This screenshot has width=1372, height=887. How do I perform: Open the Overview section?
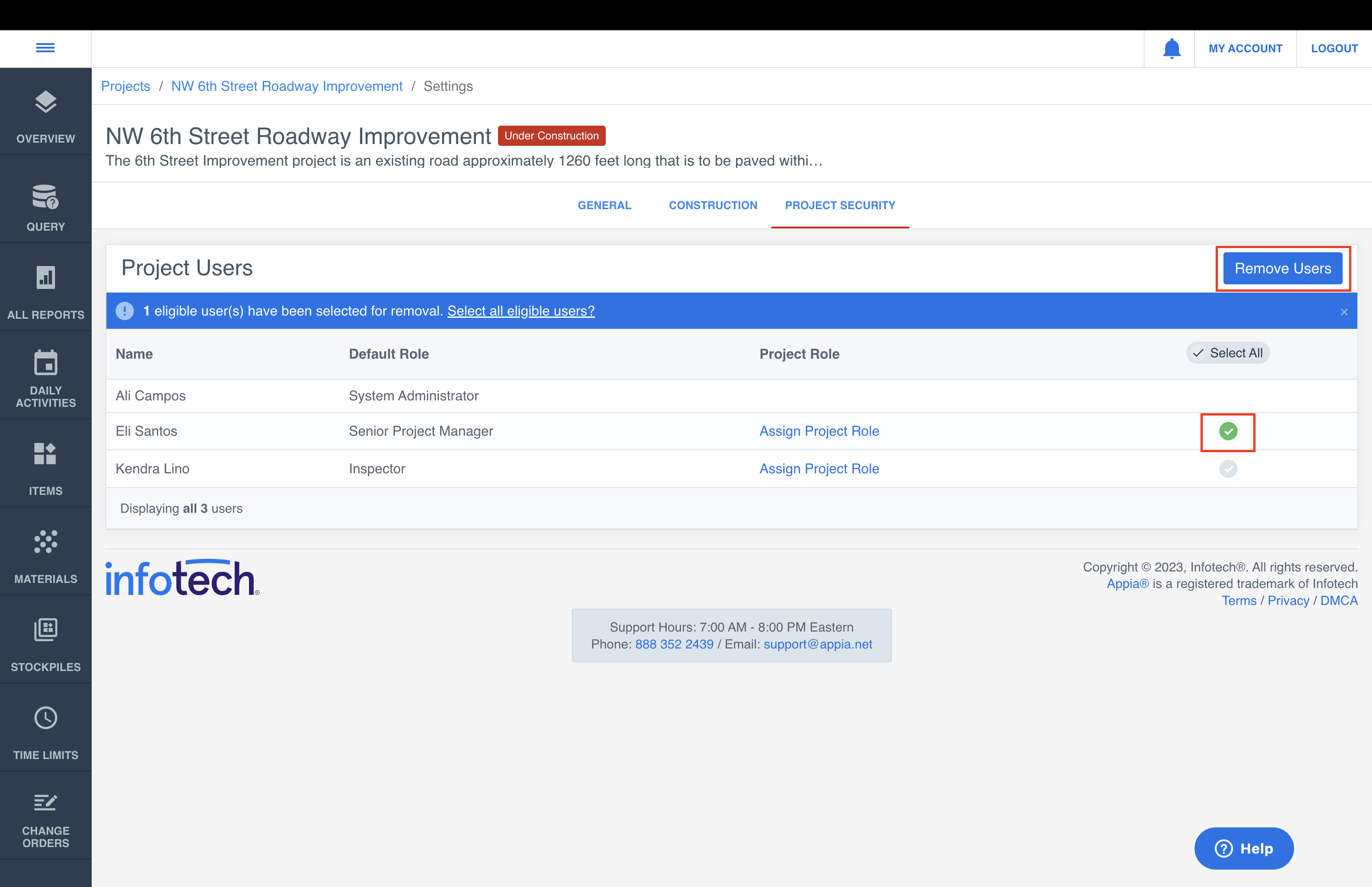pyautogui.click(x=45, y=115)
